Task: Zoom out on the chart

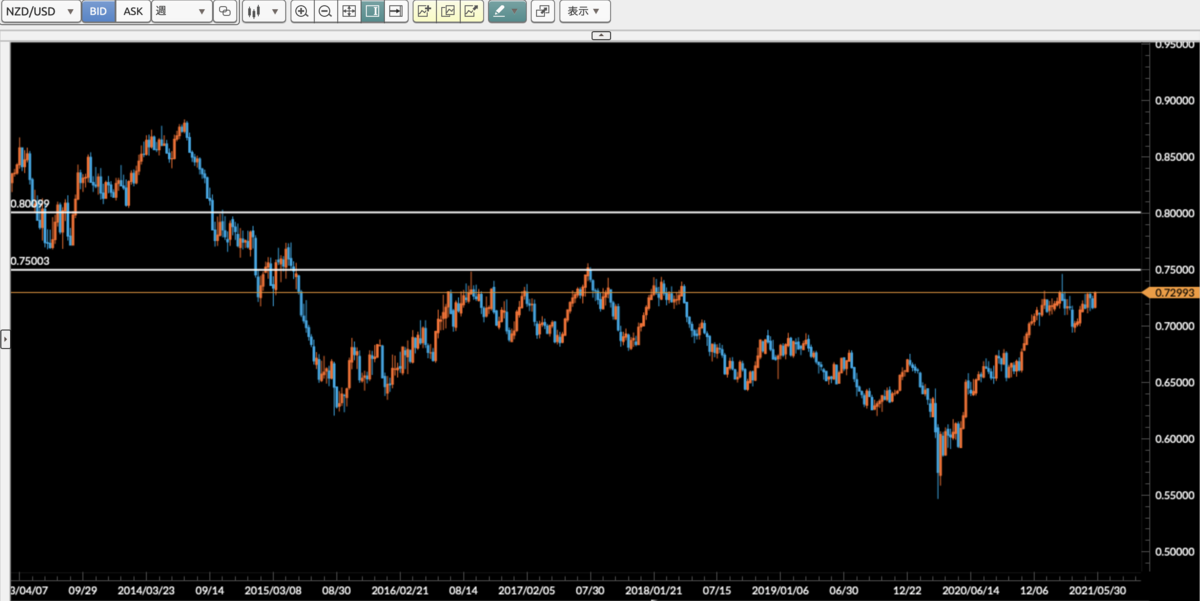Action: (325, 12)
